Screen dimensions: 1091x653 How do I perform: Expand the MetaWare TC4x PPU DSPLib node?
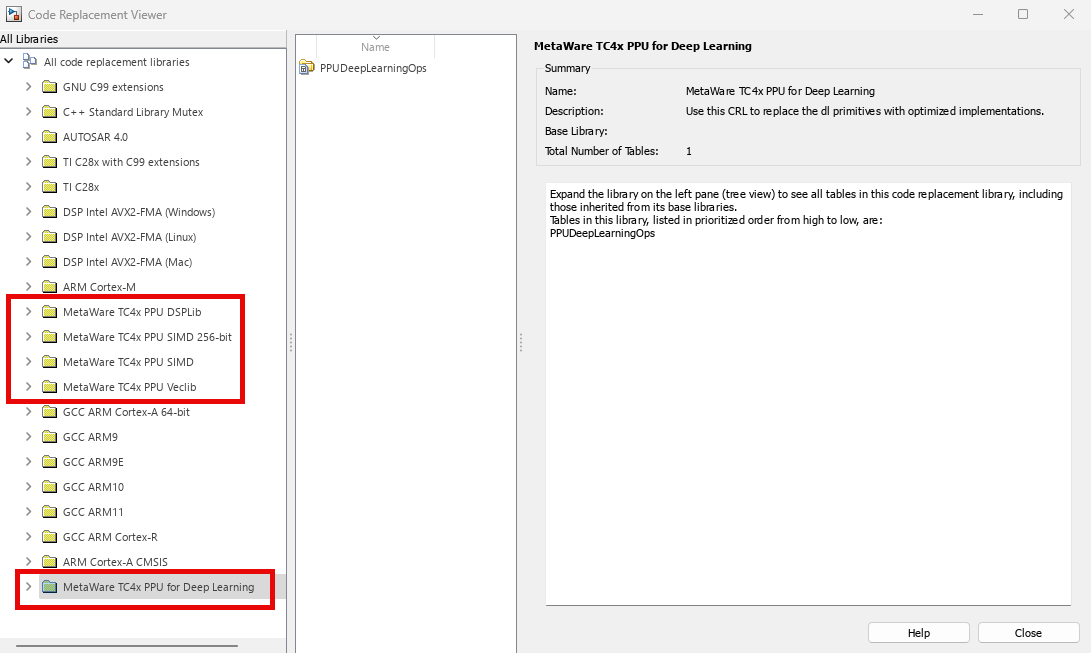pos(28,312)
